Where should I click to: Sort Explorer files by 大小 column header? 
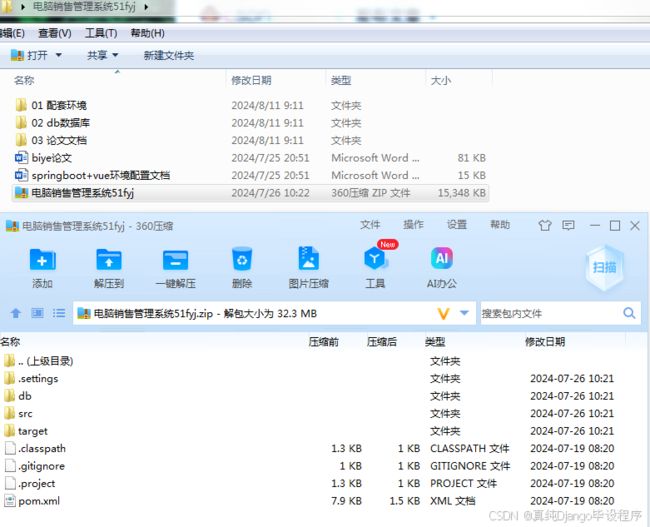[441, 80]
